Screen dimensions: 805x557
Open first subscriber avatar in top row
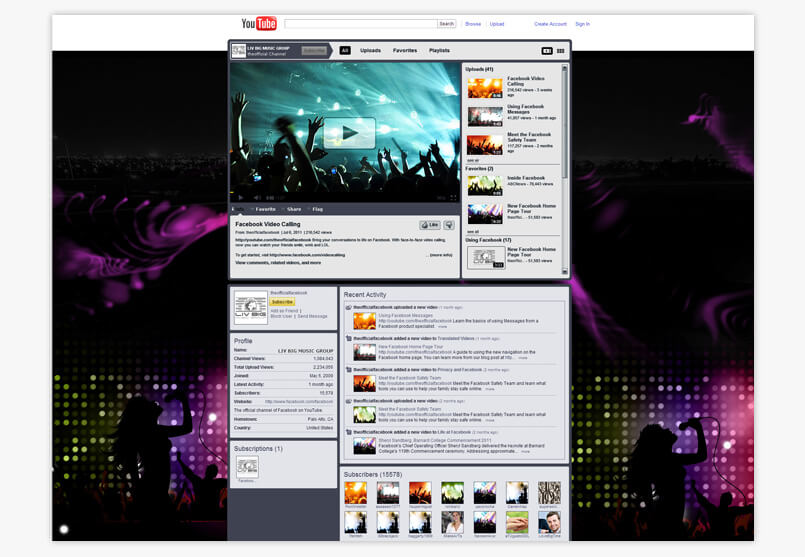(x=356, y=493)
